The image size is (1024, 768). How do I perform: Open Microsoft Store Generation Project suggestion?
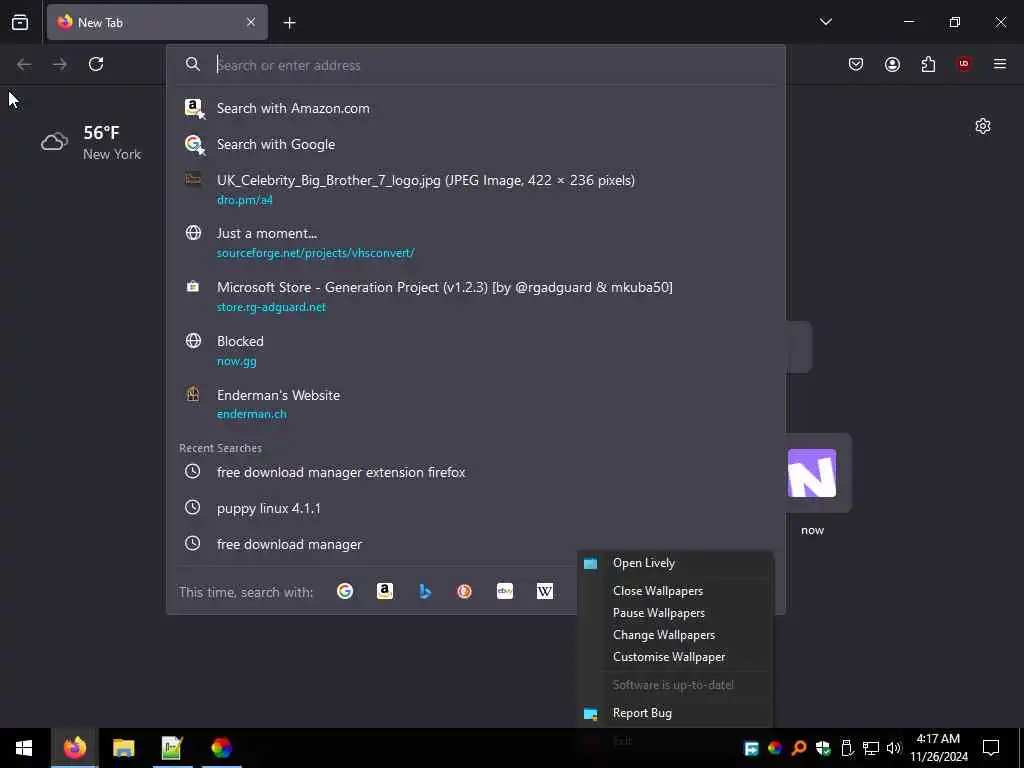(x=475, y=296)
